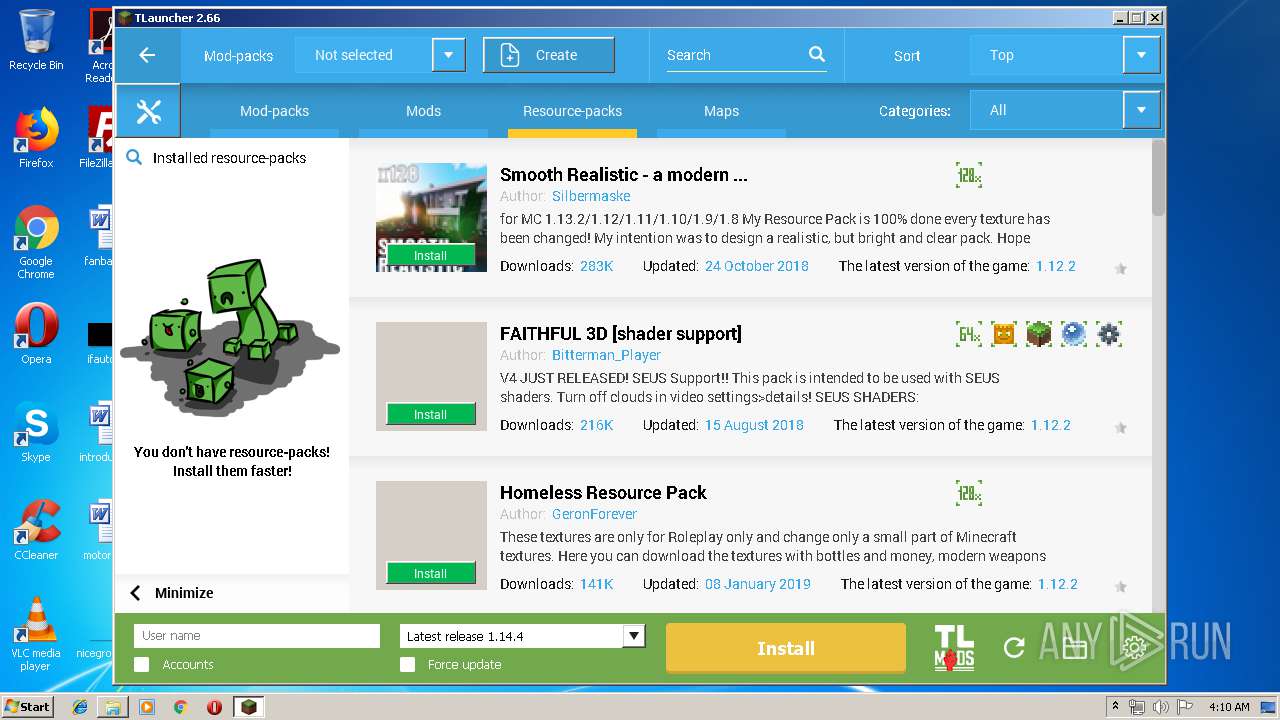Click the 128x badge on Smooth Realistic
Image resolution: width=1280 pixels, height=720 pixels.
click(x=969, y=175)
